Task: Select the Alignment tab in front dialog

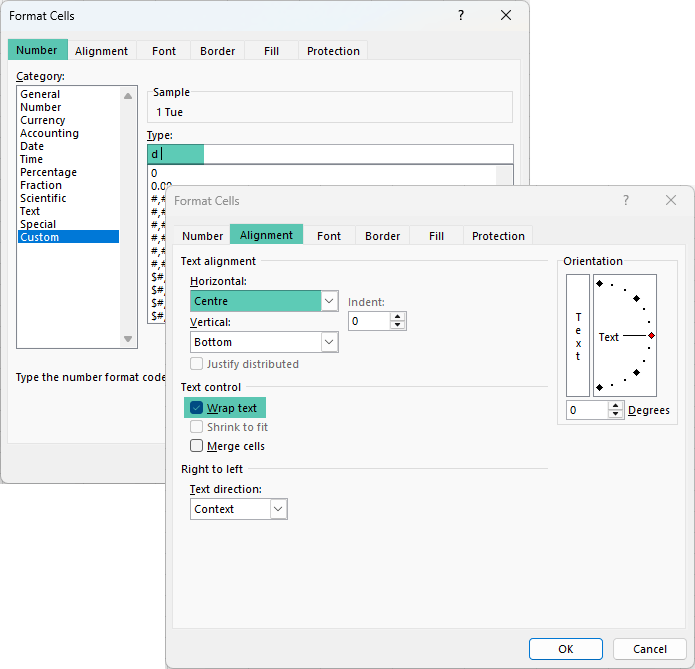Action: click(266, 235)
